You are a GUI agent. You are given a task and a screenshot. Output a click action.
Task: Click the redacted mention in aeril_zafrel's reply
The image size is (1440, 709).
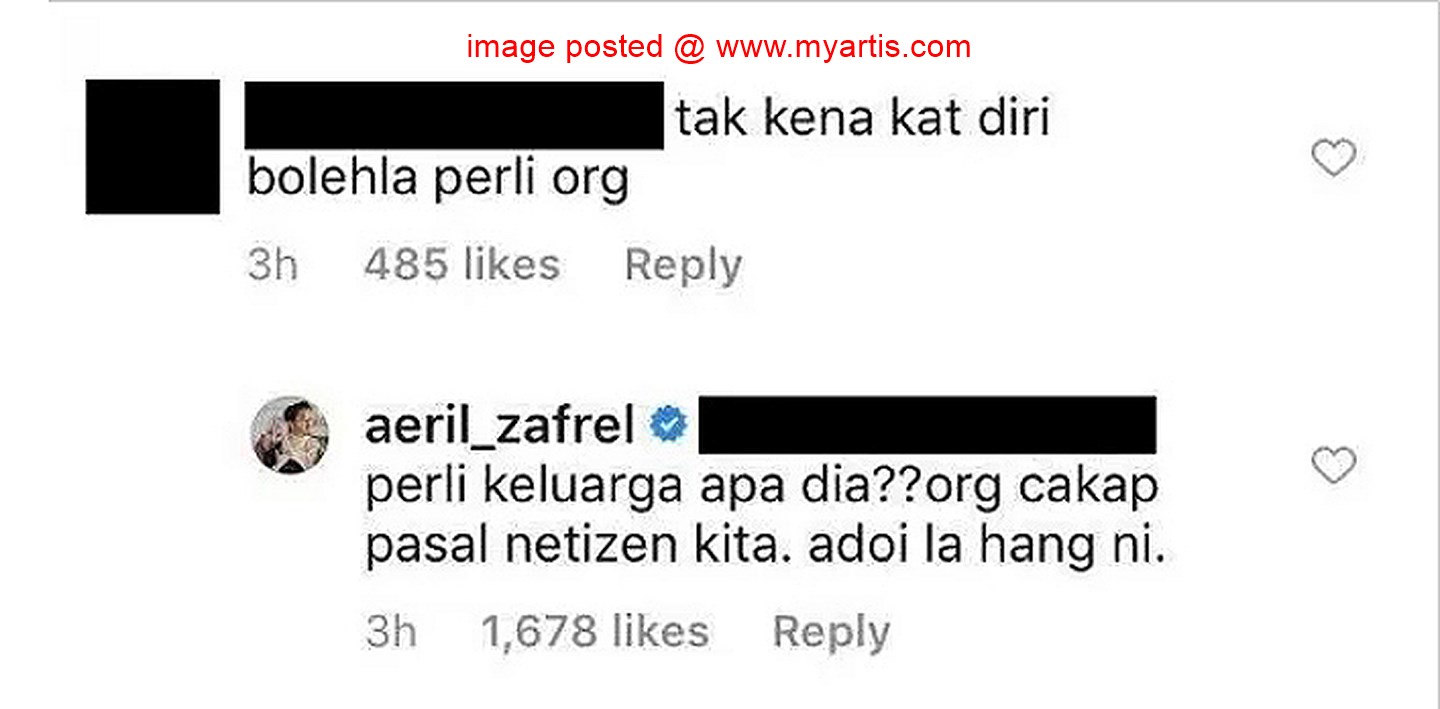tap(926, 425)
